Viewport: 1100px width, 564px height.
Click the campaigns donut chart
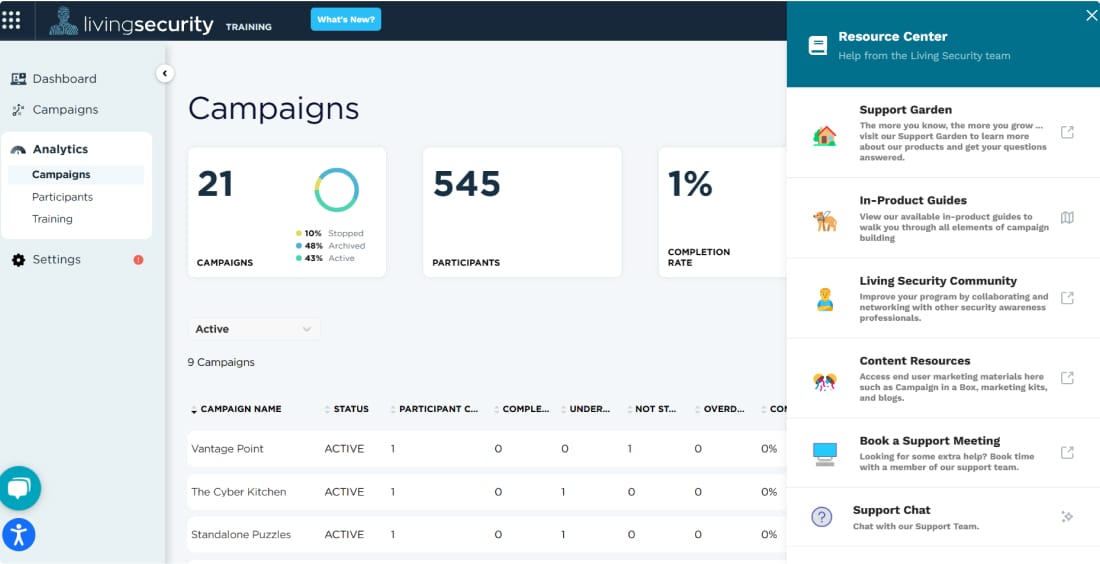click(x=337, y=189)
